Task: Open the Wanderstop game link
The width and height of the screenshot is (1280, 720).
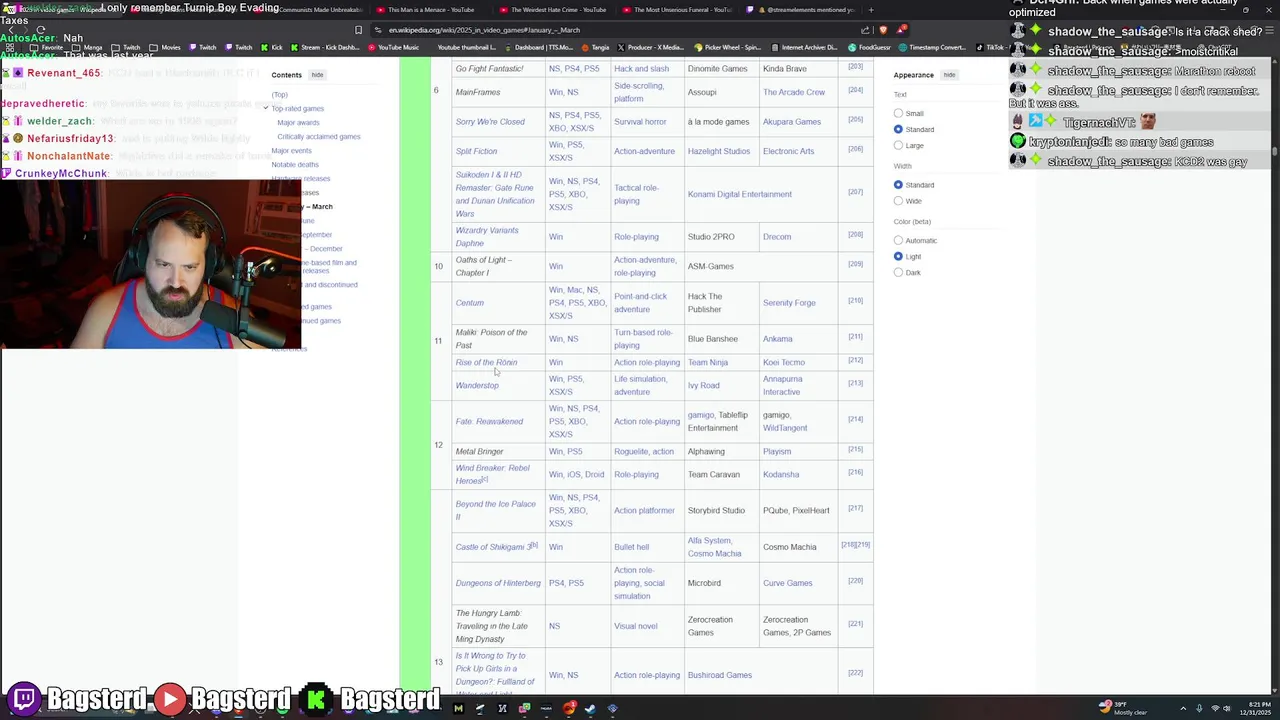Action: 477,385
